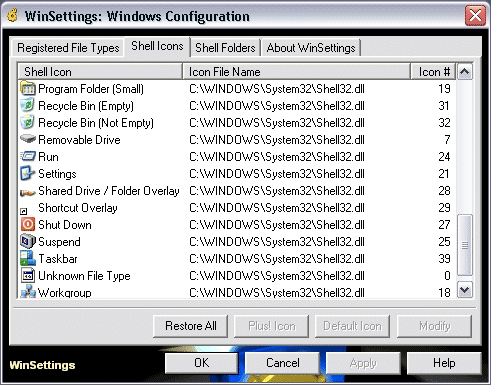This screenshot has width=491, height=385.
Task: Select the "Recycle Bin (Not Empty)" row text
Action: coord(96,123)
